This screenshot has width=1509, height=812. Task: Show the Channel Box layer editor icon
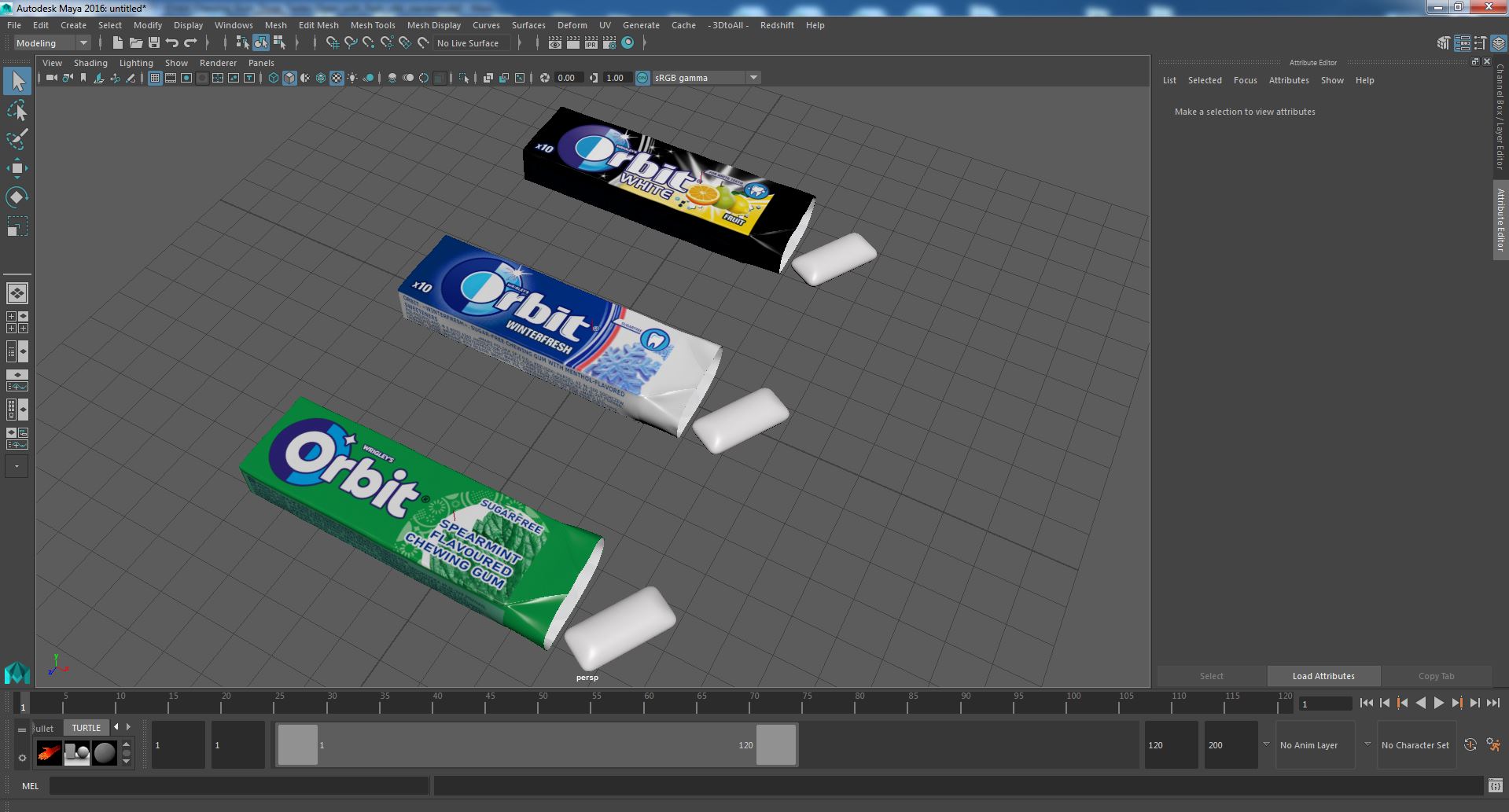(1499, 43)
